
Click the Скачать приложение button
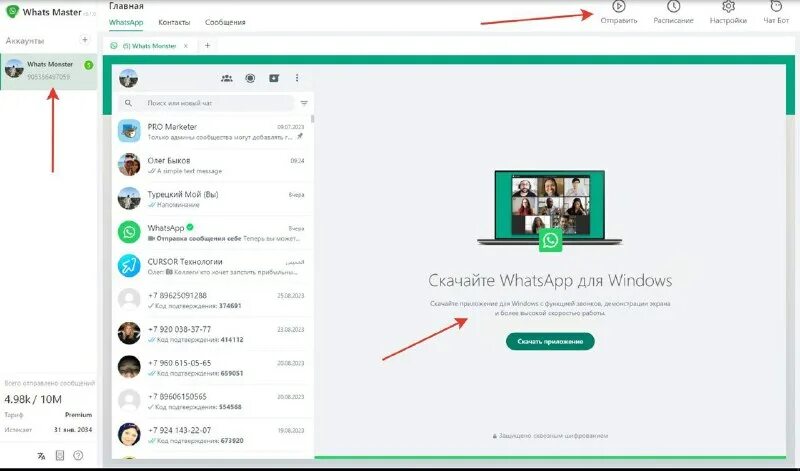click(x=550, y=341)
